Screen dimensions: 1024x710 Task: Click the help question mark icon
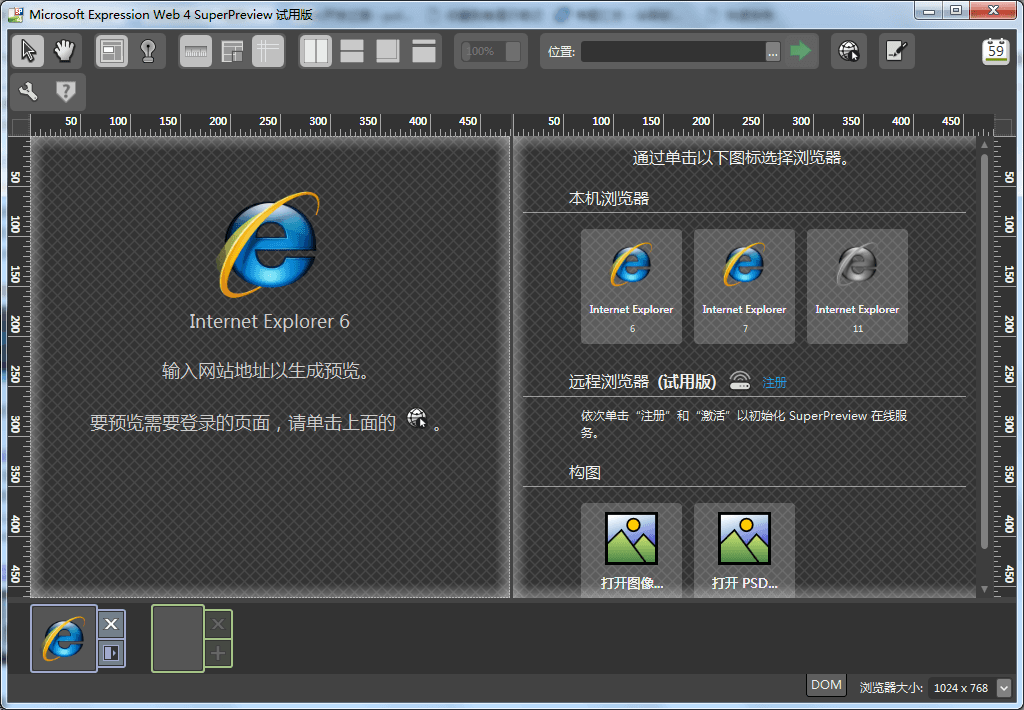pyautogui.click(x=66, y=90)
